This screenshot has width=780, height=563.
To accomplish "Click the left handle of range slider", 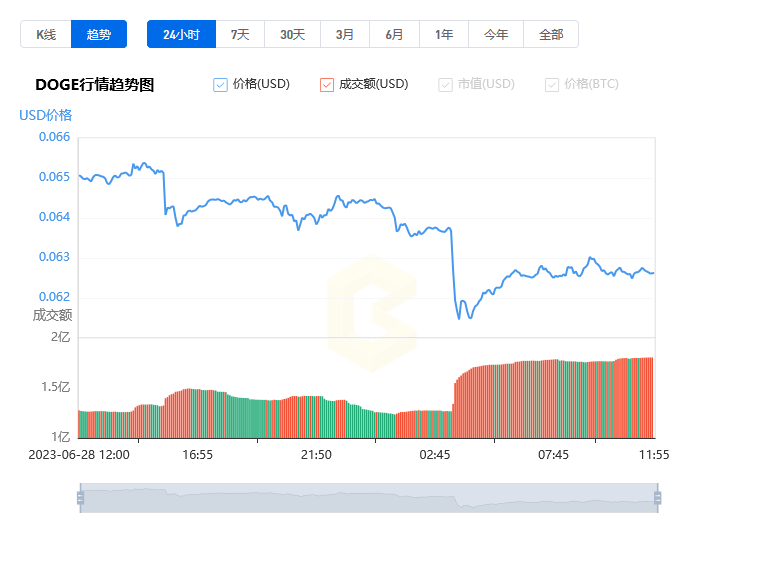I will tap(80, 497).
